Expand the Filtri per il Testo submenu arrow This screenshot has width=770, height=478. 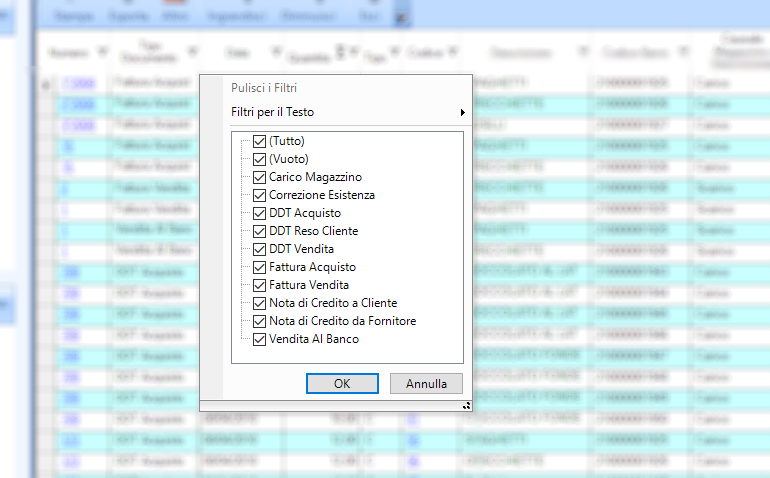click(462, 112)
